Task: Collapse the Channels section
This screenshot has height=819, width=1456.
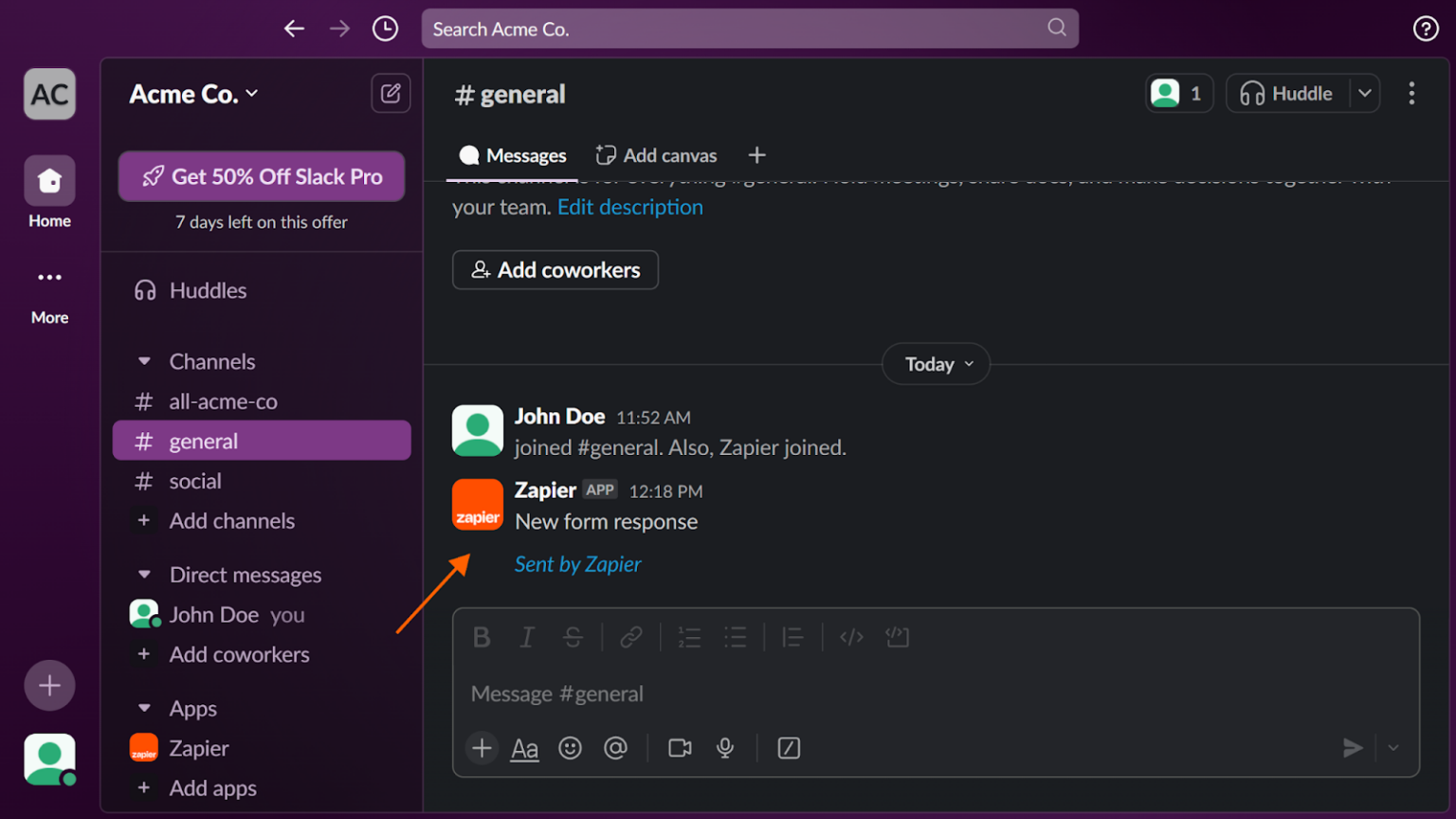Action: pos(143,361)
